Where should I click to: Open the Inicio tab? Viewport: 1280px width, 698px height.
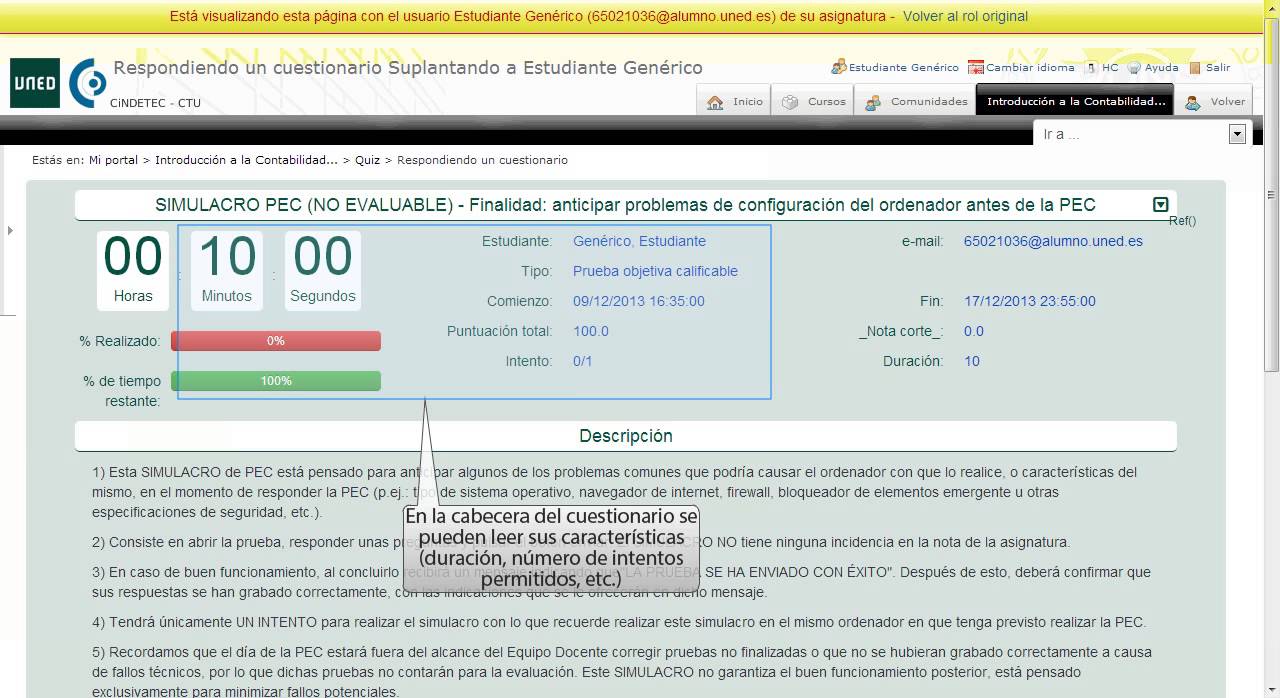pyautogui.click(x=734, y=101)
